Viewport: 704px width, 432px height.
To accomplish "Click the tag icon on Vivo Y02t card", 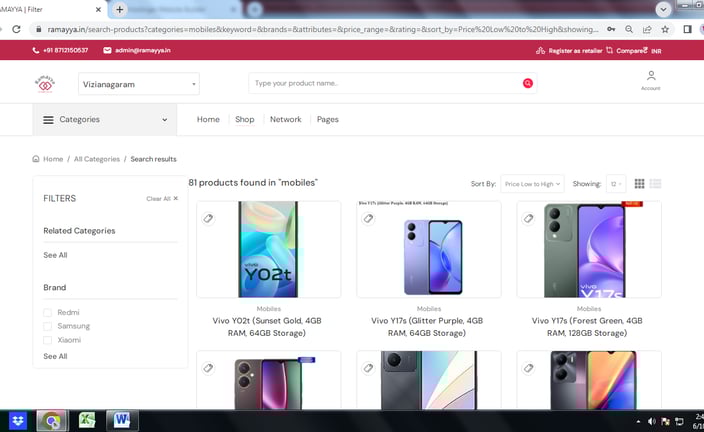I will click(x=208, y=219).
